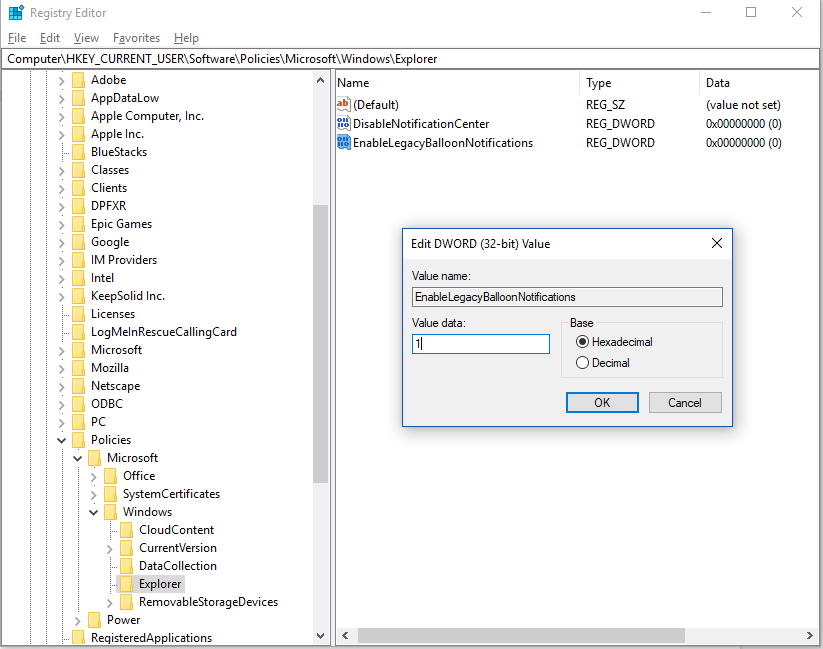The height and width of the screenshot is (649, 823).
Task: Close the Edit DWORD dialog with X
Action: [716, 243]
